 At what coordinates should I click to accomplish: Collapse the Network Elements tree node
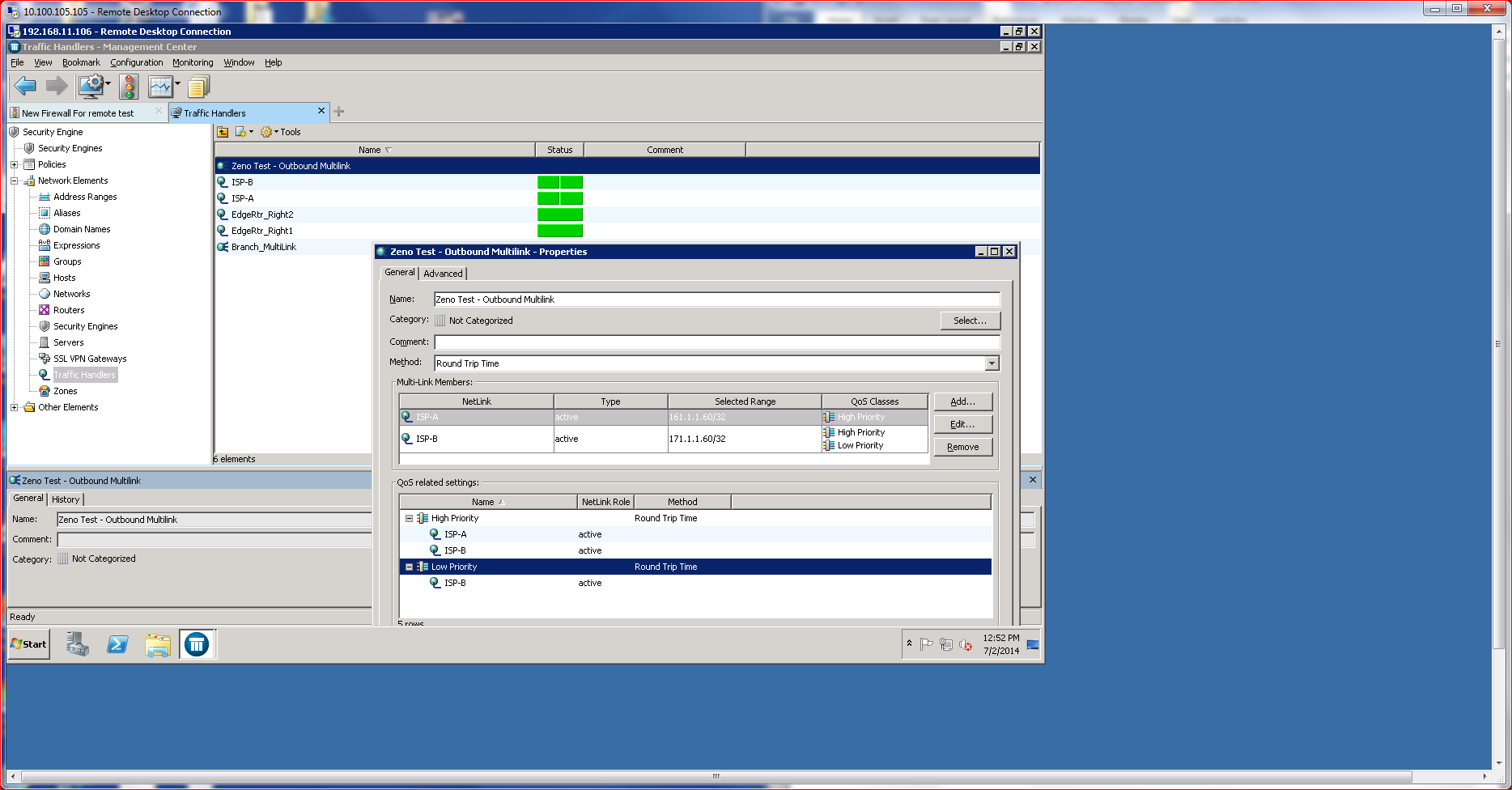click(14, 181)
